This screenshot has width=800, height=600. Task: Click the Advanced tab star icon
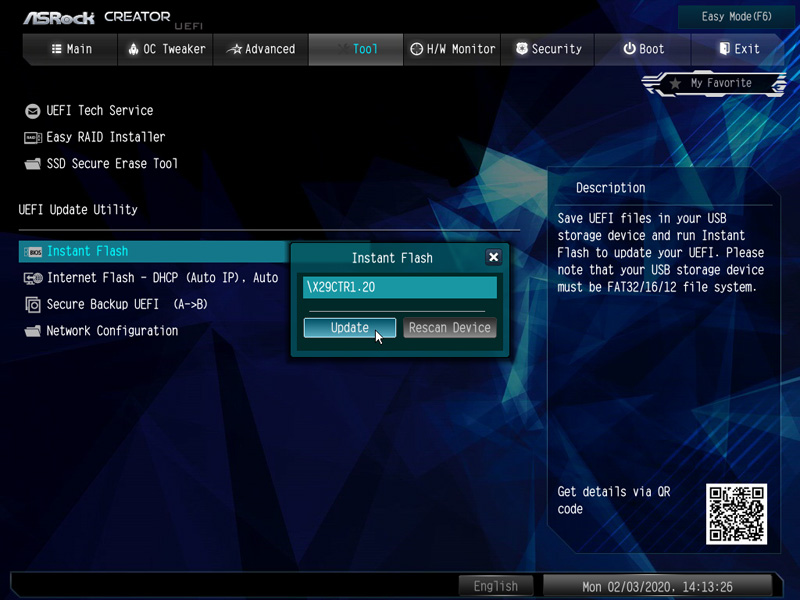(234, 49)
